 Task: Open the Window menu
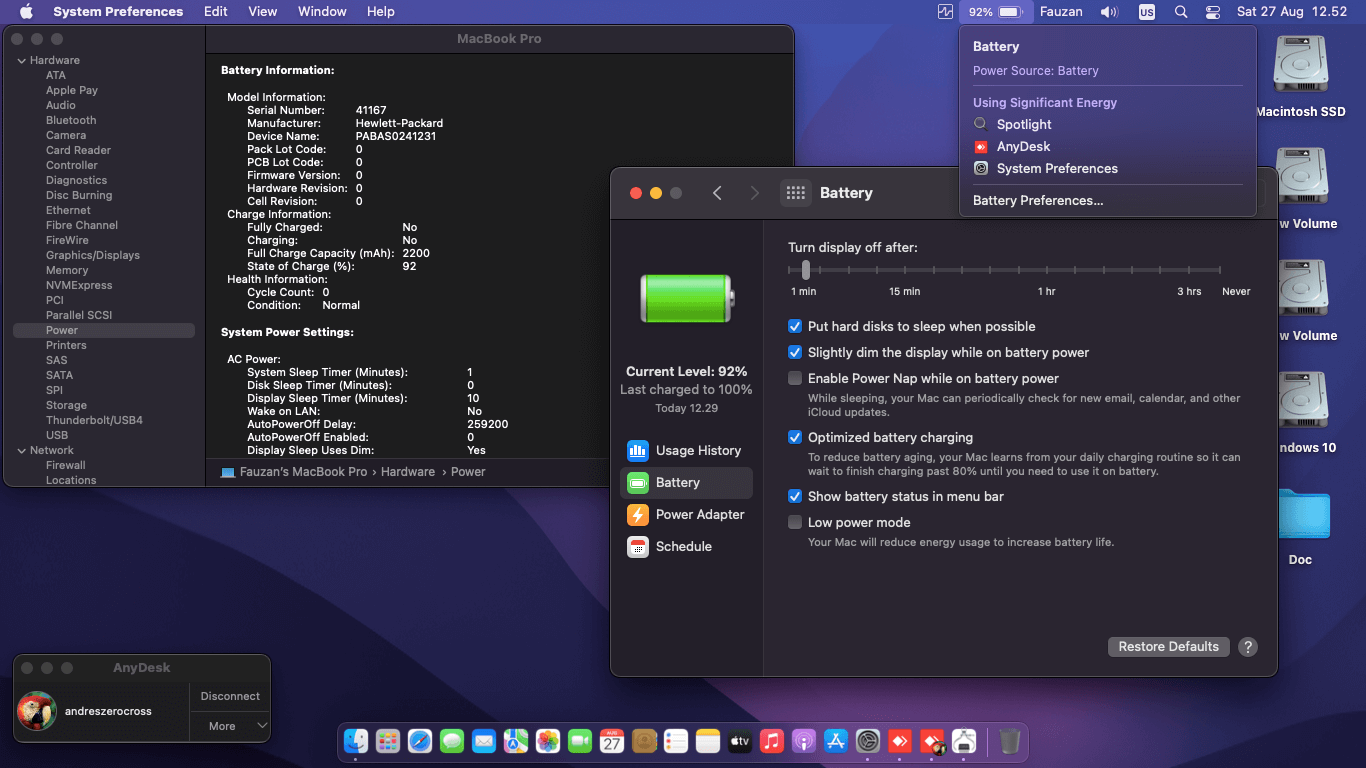(322, 12)
